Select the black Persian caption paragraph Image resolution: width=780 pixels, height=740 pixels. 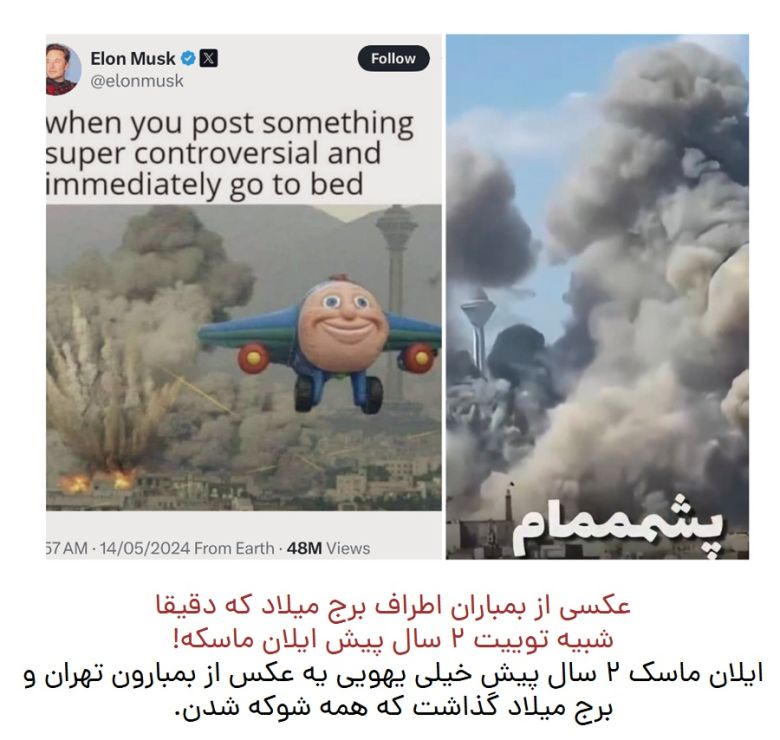click(393, 691)
